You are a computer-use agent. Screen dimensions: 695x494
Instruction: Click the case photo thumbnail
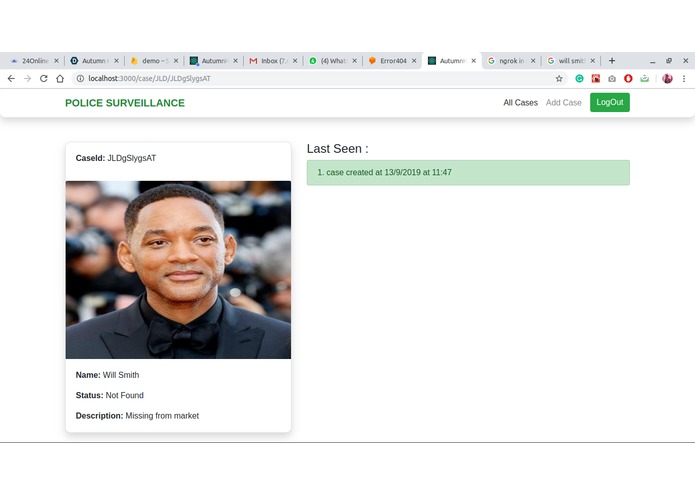178,269
